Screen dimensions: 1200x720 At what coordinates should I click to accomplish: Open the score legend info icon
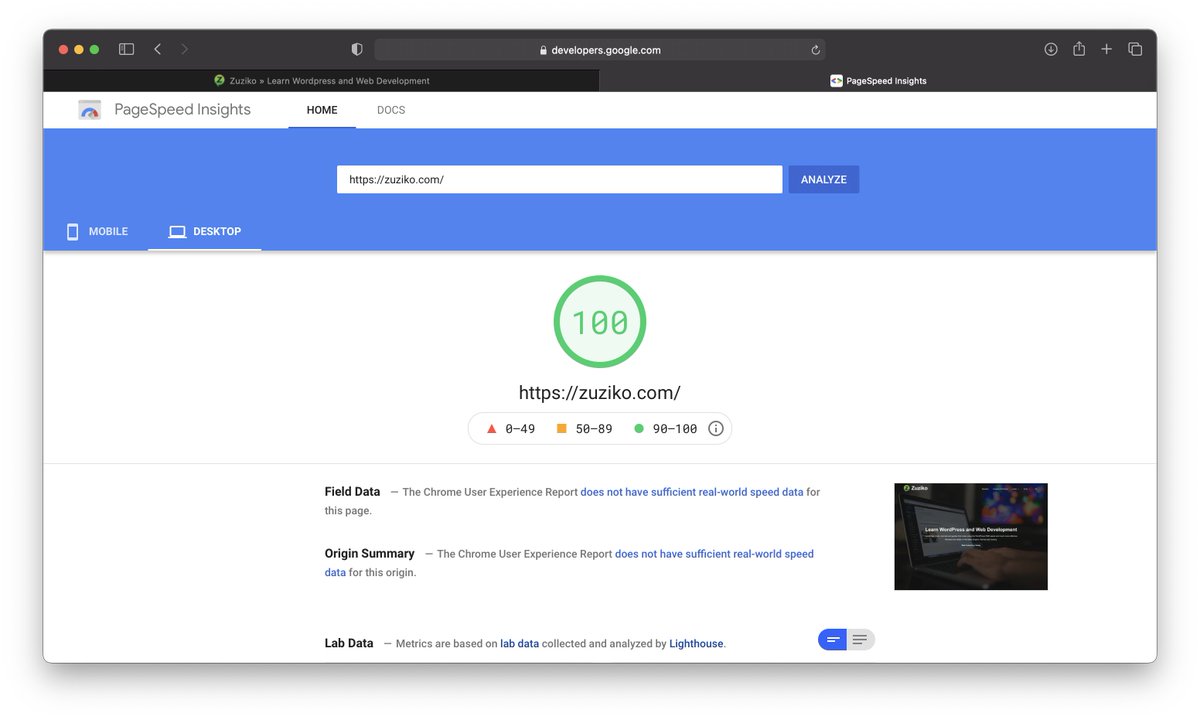coord(716,428)
